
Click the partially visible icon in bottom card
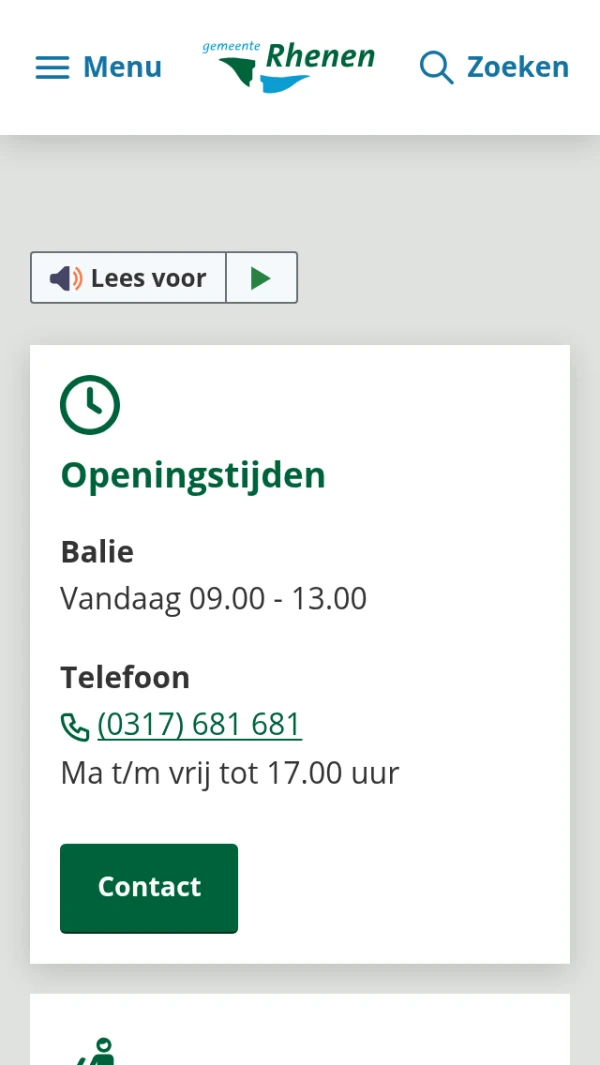point(96,1052)
